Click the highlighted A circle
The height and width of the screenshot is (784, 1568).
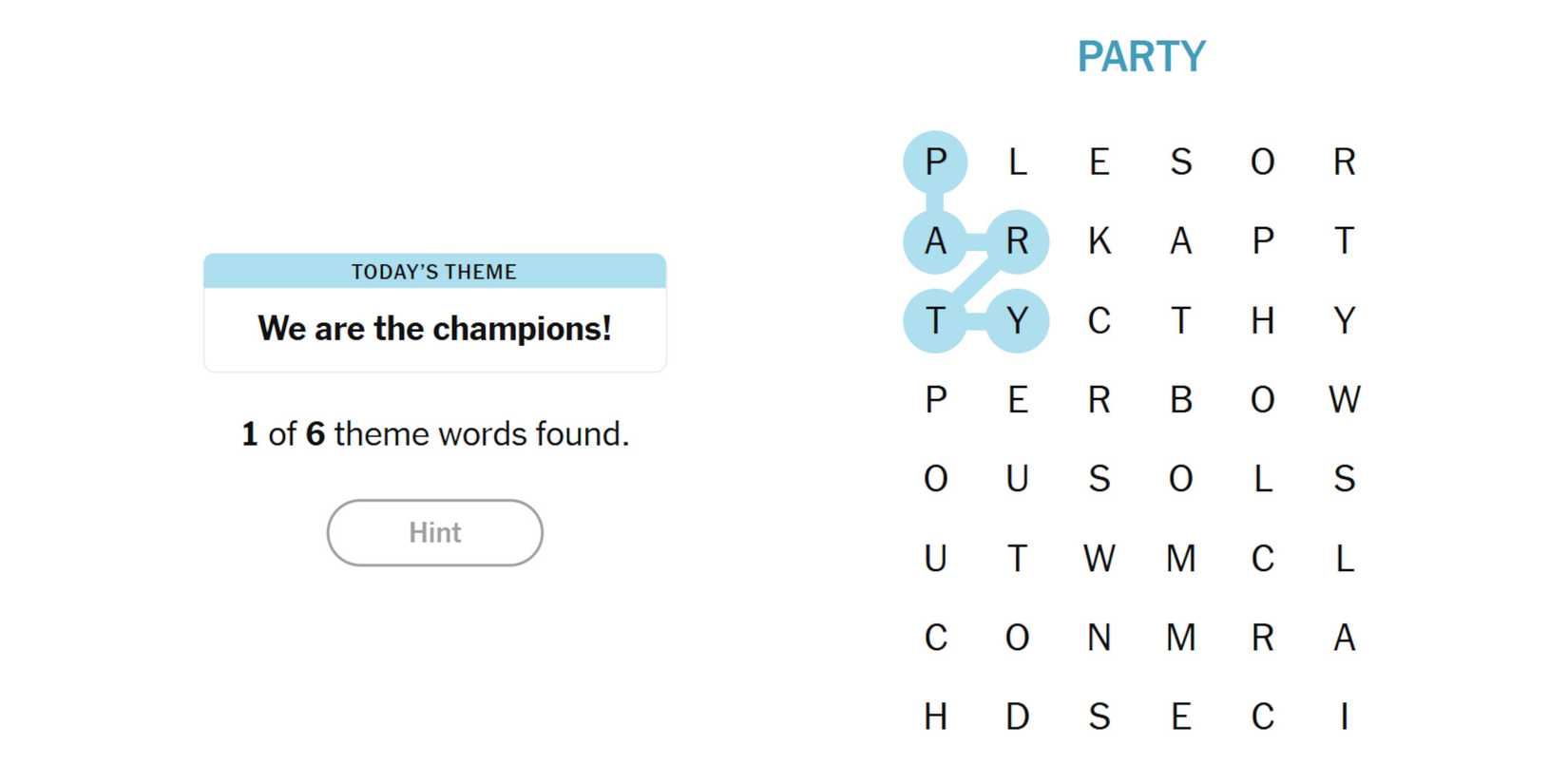[x=935, y=241]
